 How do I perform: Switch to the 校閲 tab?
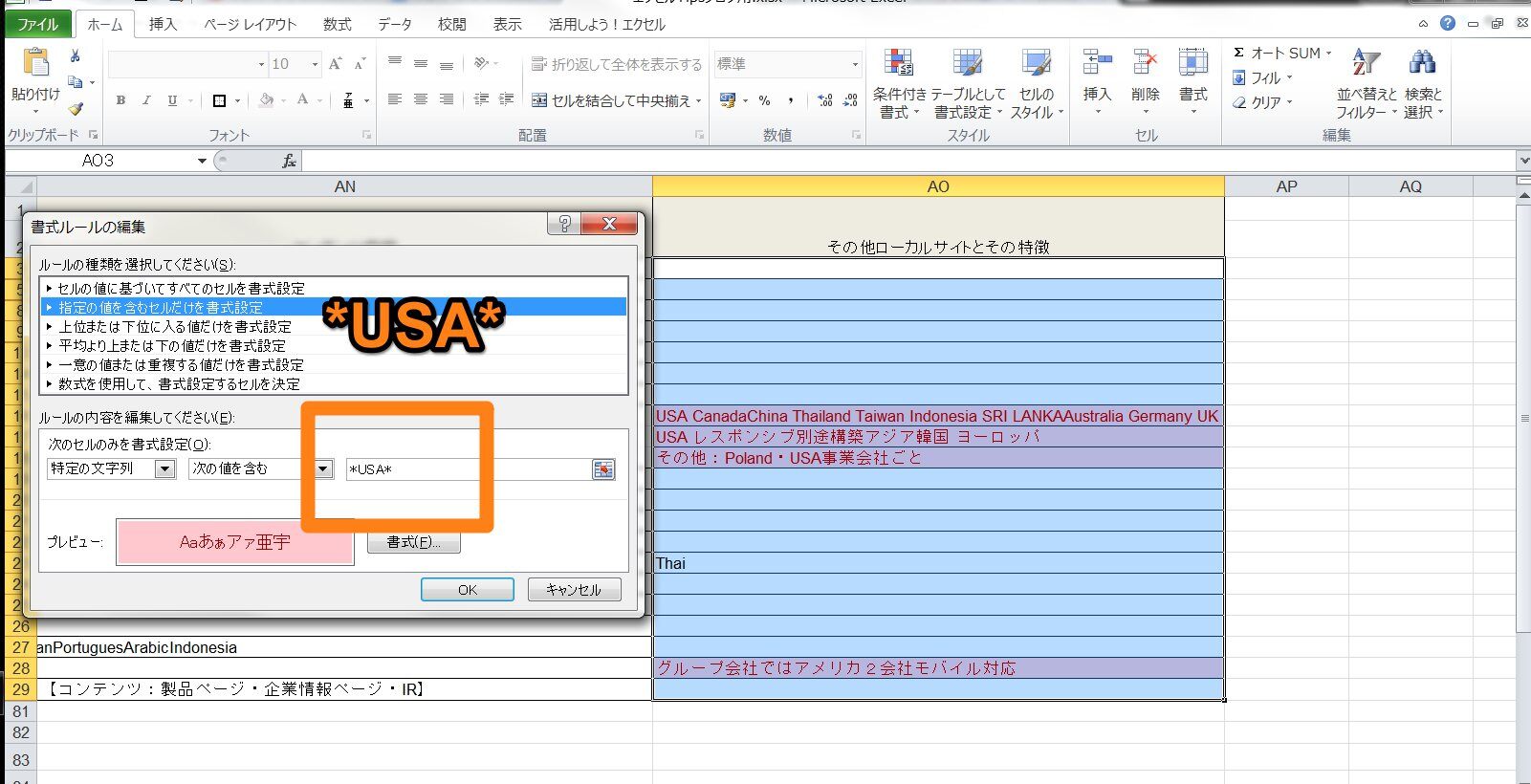[452, 24]
